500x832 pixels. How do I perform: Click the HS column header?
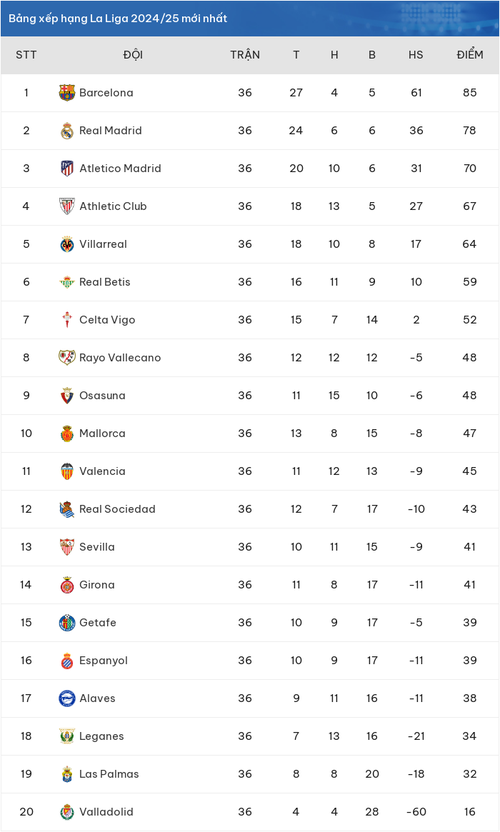(x=416, y=55)
